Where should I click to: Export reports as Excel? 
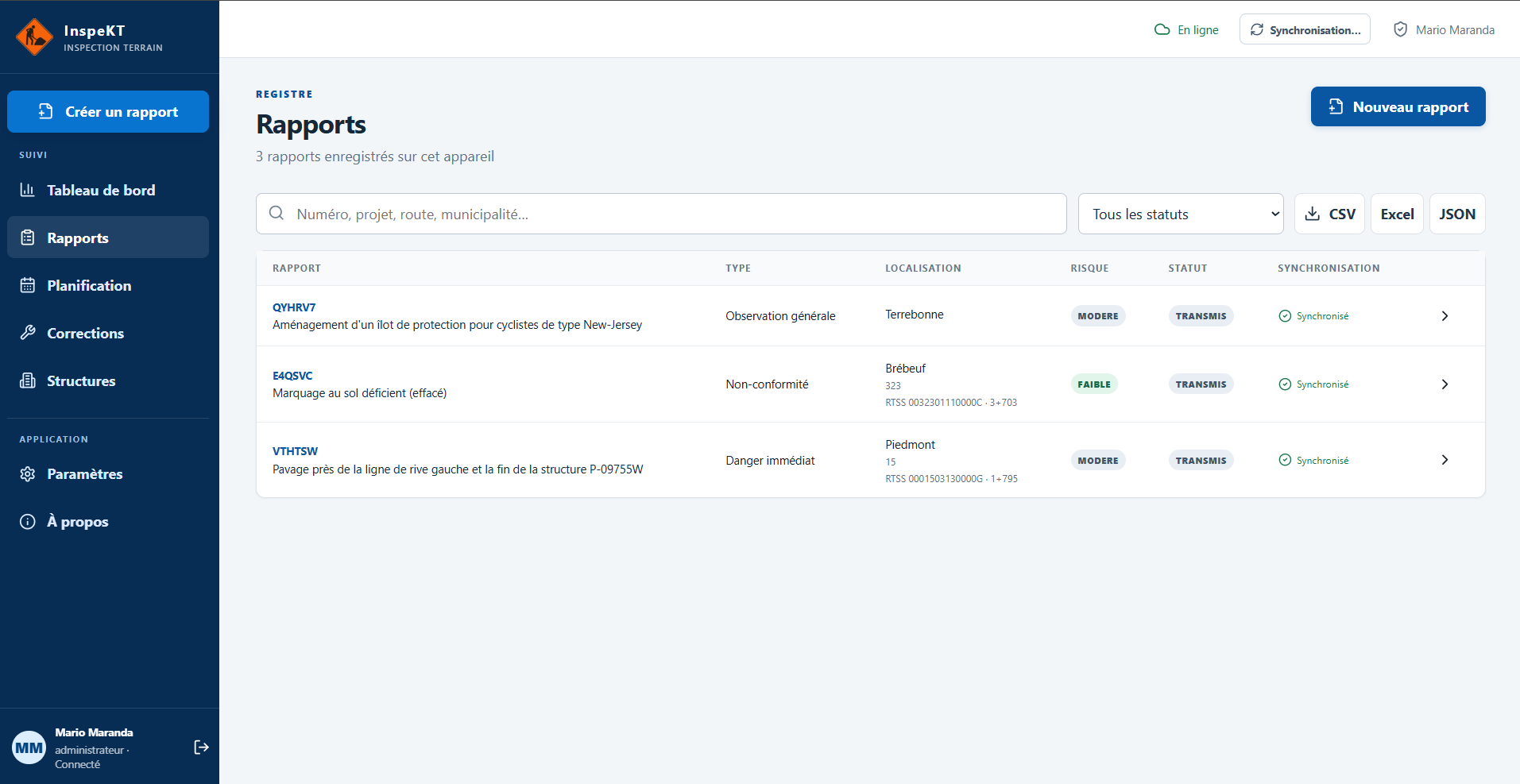(1397, 214)
